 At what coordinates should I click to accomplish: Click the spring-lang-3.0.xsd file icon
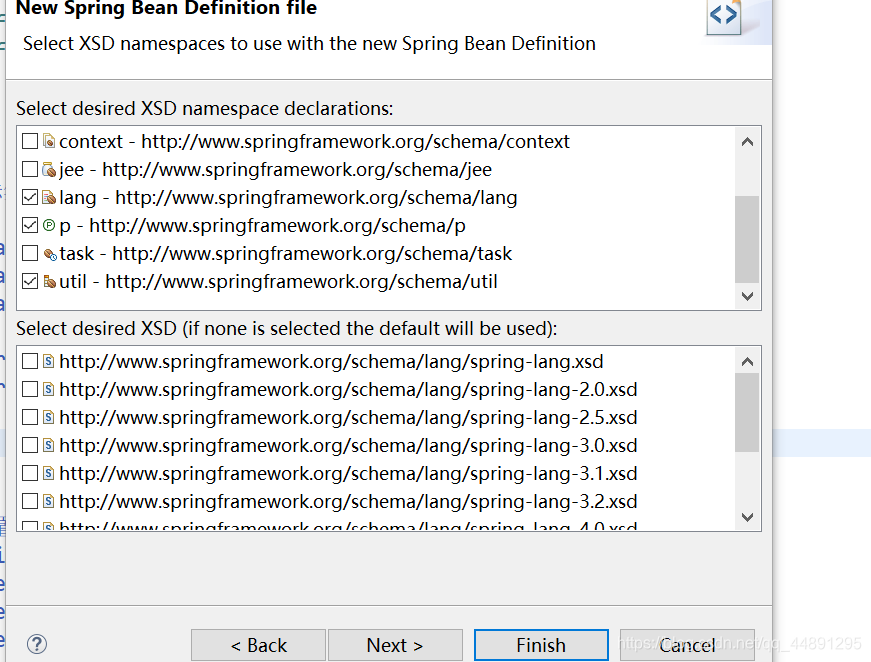pos(49,445)
